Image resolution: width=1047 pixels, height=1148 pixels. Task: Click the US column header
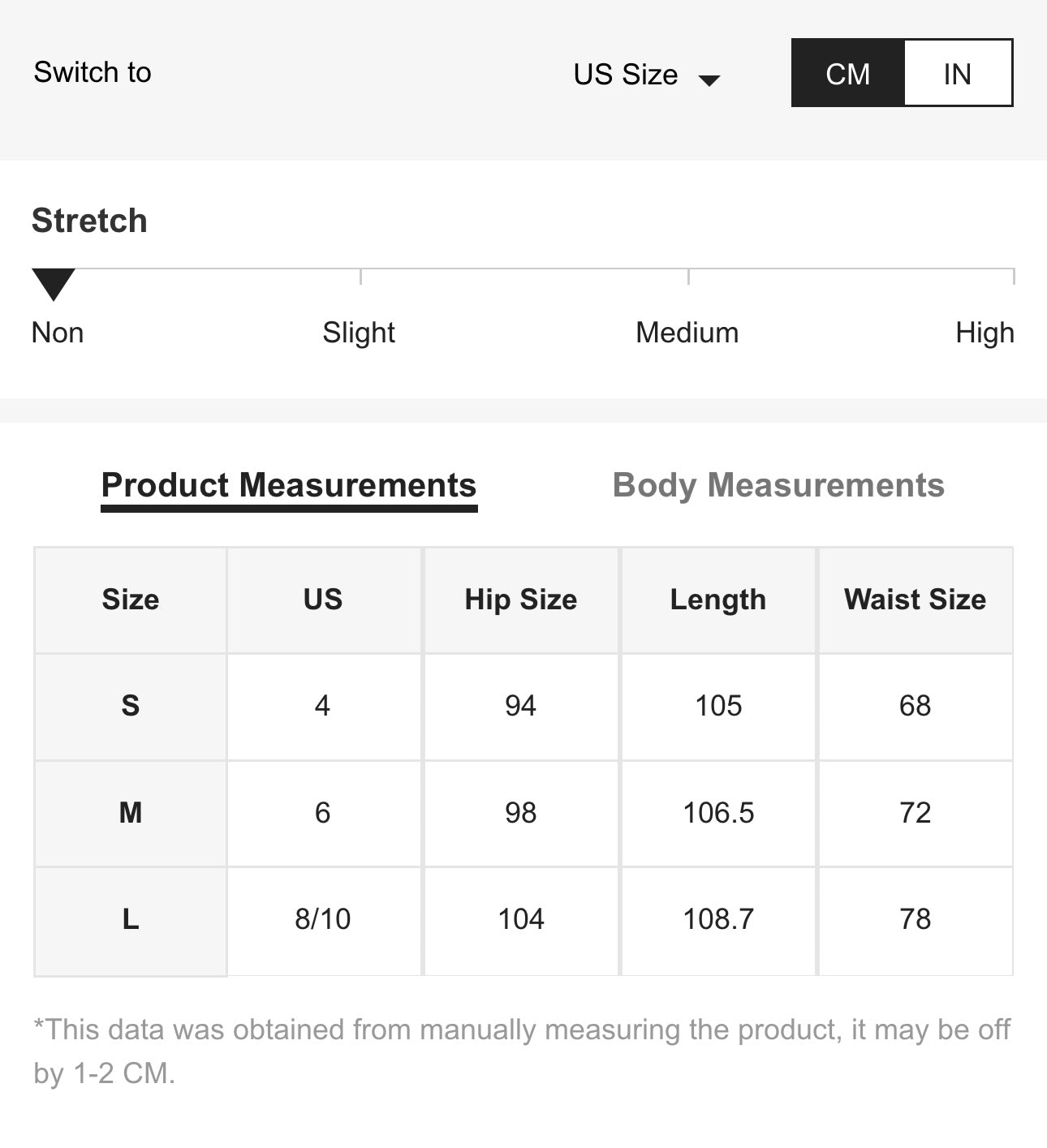click(323, 600)
